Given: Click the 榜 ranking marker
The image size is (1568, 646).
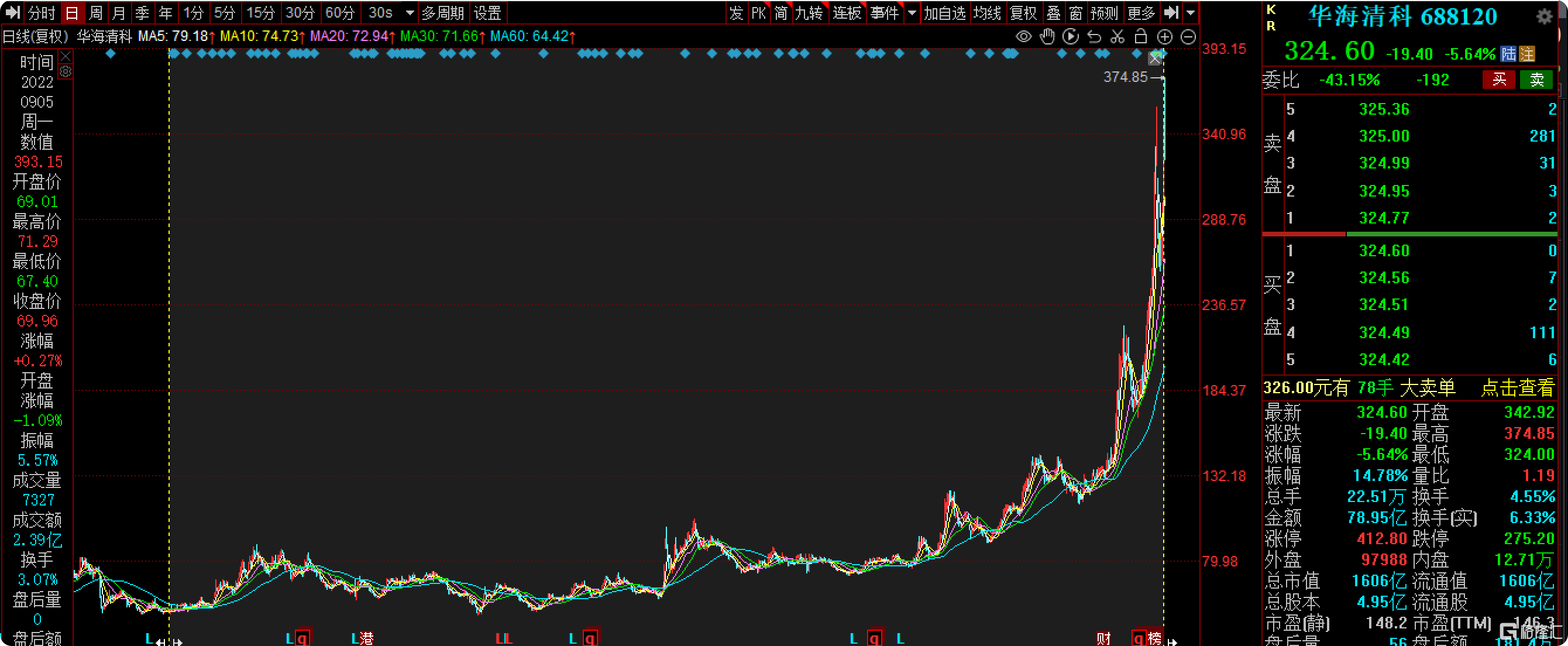Looking at the screenshot, I should (x=1154, y=638).
